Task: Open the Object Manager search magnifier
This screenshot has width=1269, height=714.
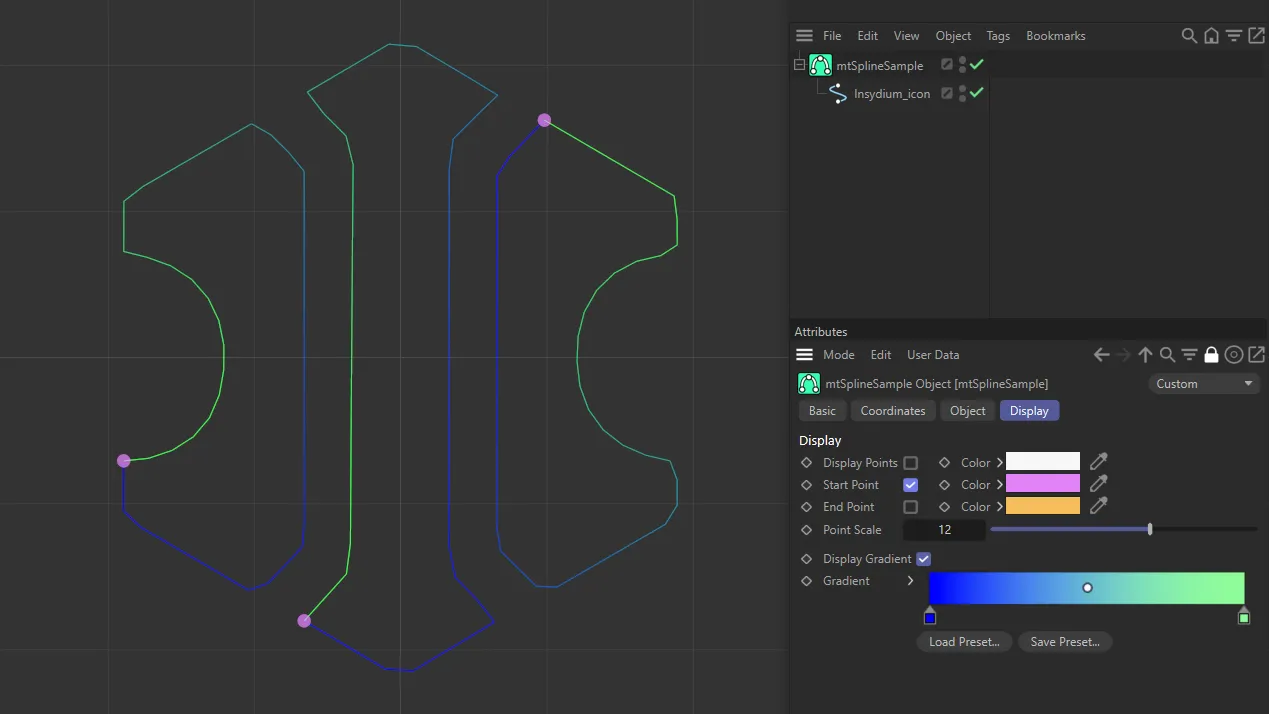Action: click(x=1189, y=35)
